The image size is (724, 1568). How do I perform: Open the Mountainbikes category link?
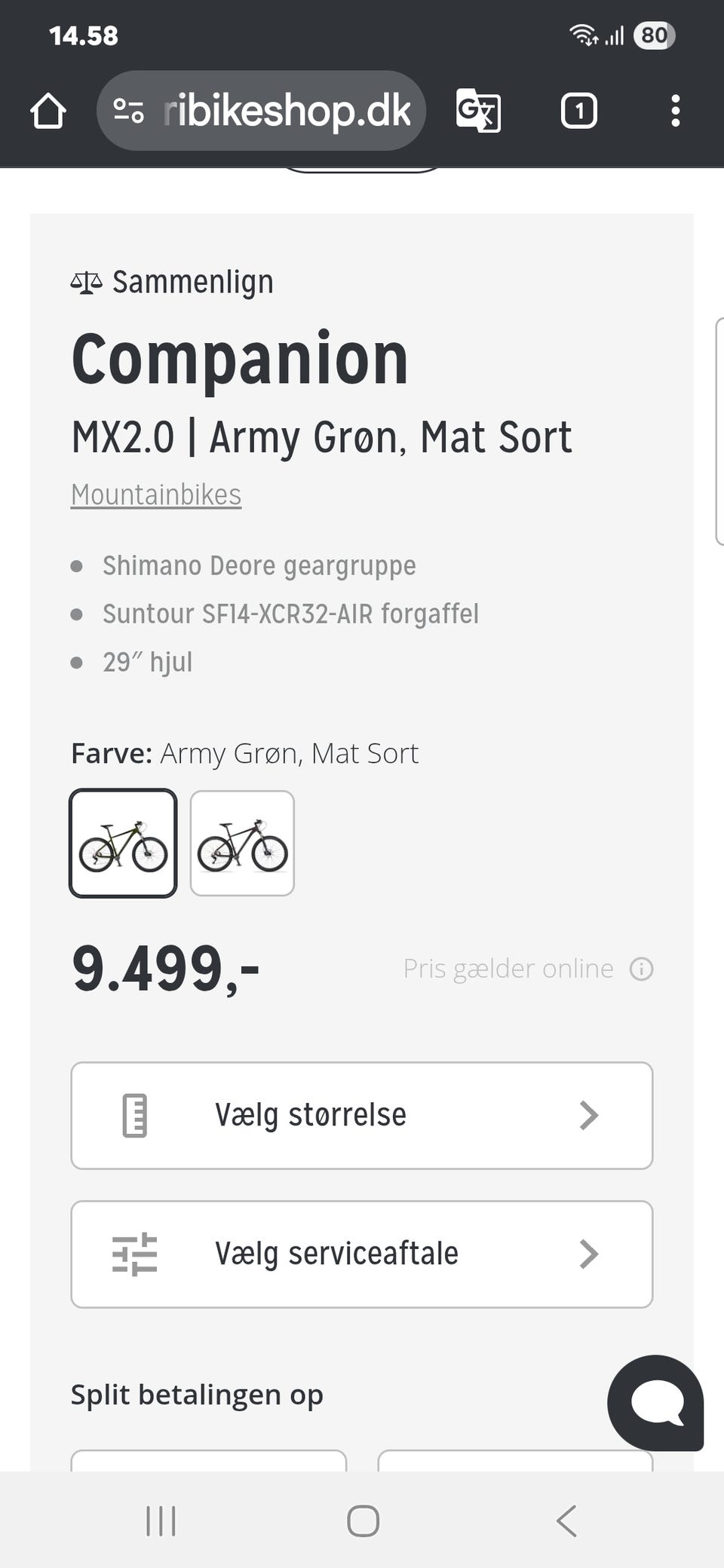(156, 495)
